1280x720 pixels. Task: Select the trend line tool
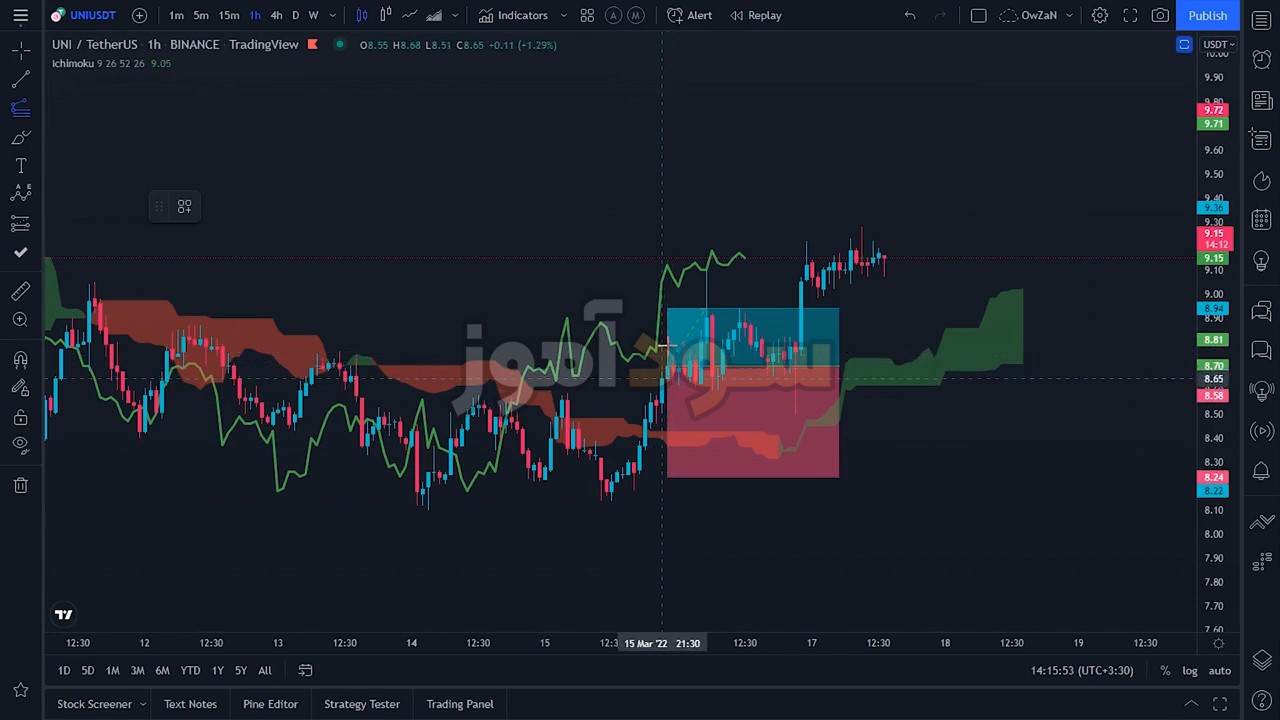click(x=20, y=80)
